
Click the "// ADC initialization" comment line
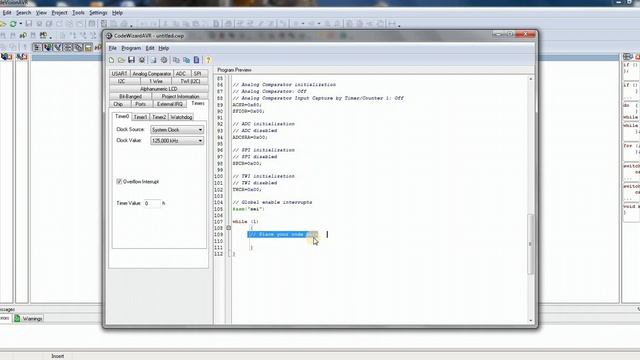[x=264, y=124]
